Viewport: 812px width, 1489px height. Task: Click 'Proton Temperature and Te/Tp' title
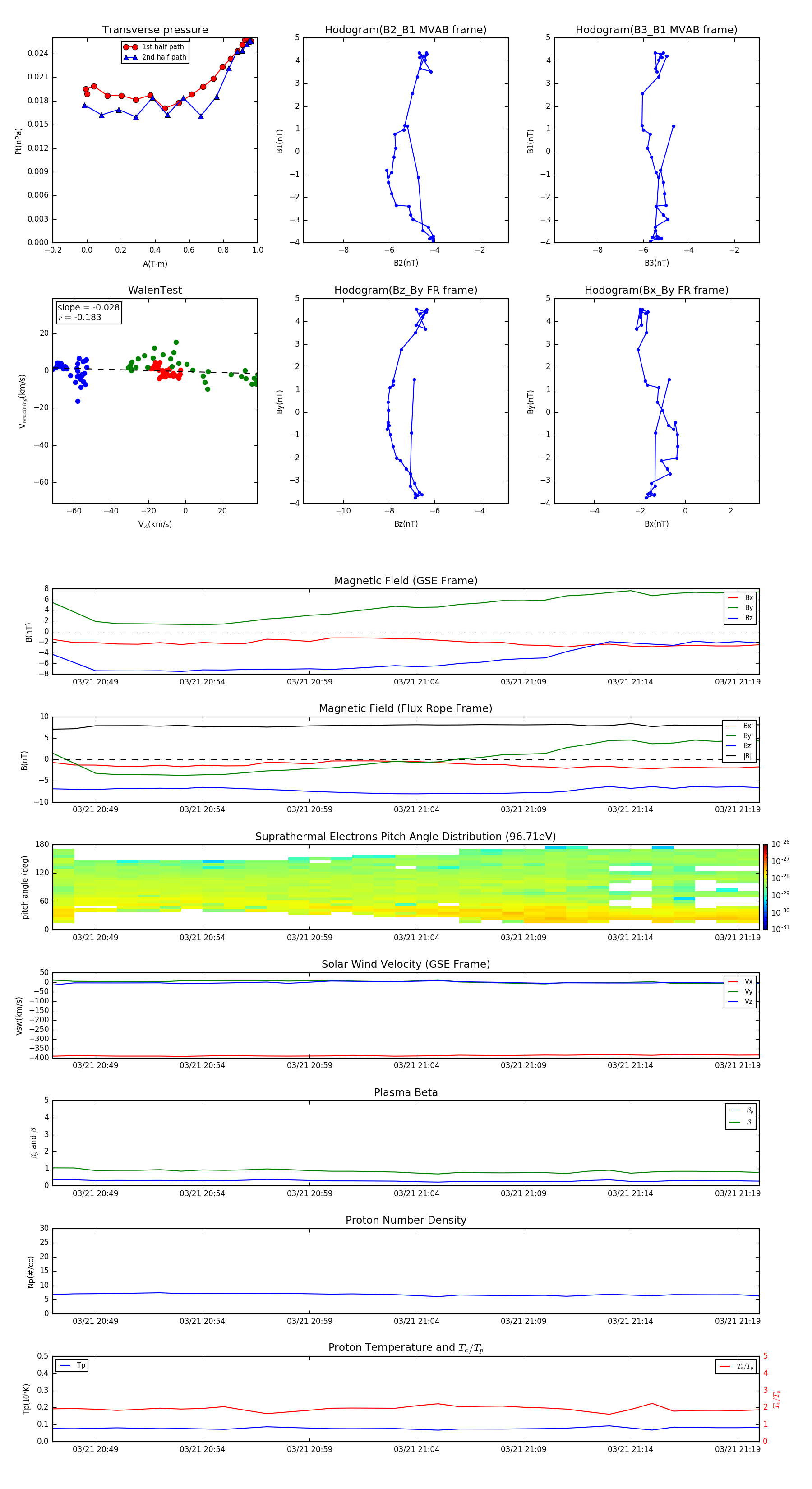click(406, 1348)
